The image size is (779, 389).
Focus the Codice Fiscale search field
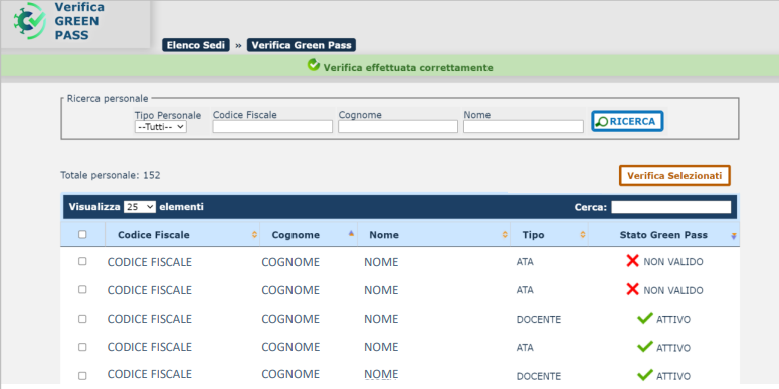[x=273, y=127]
